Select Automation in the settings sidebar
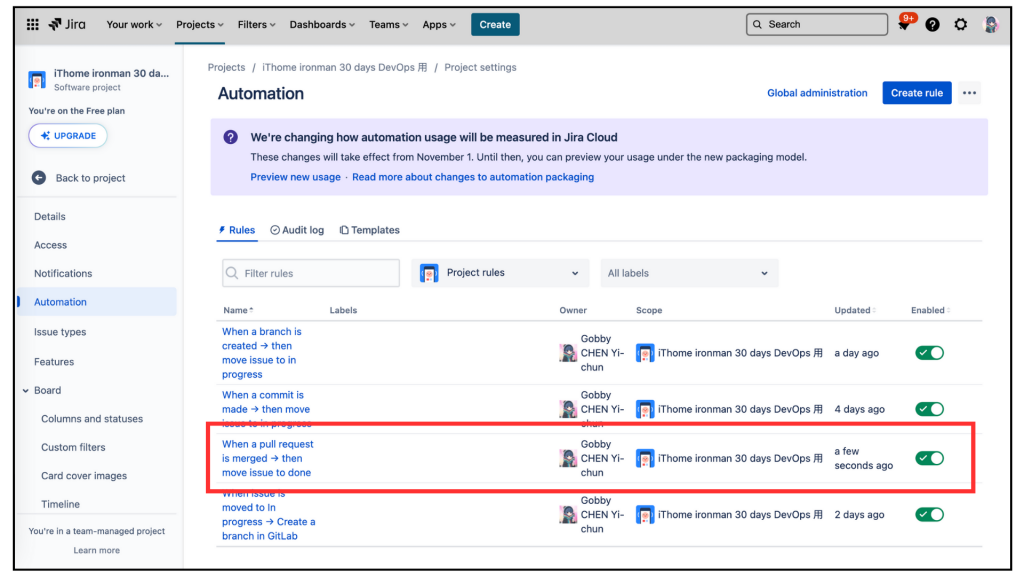This screenshot has width=1024, height=576. pos(97,302)
